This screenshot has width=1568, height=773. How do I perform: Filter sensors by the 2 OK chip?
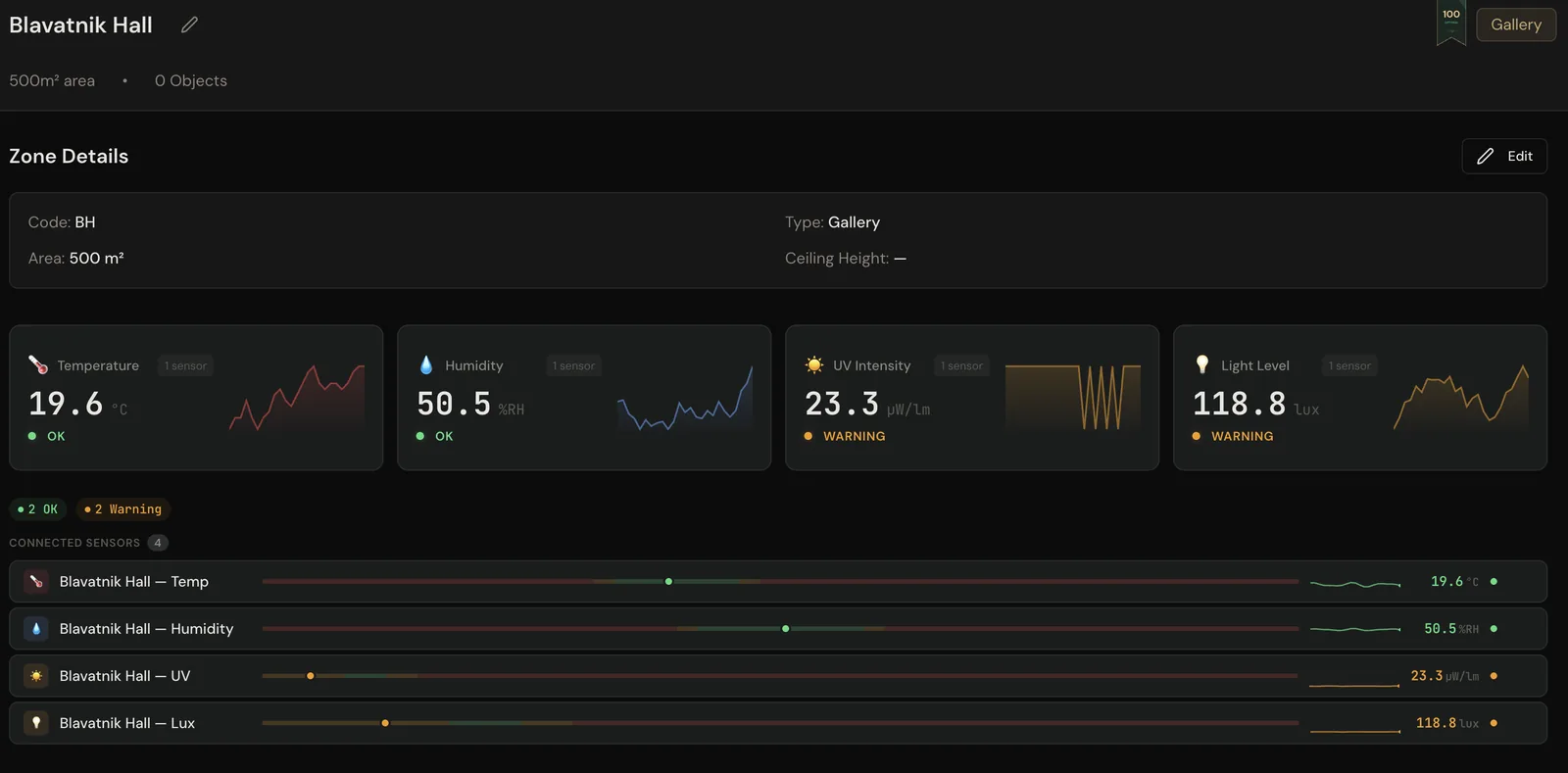coord(37,509)
